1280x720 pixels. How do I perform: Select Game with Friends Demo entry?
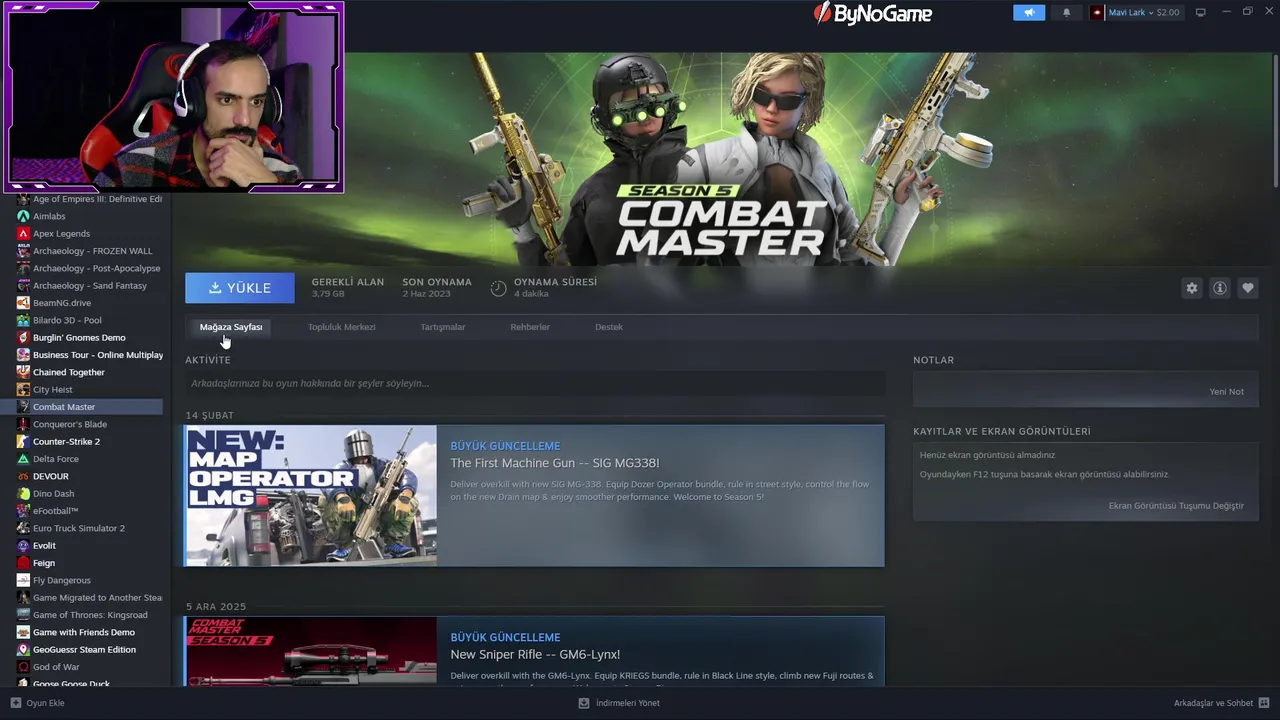(82, 632)
